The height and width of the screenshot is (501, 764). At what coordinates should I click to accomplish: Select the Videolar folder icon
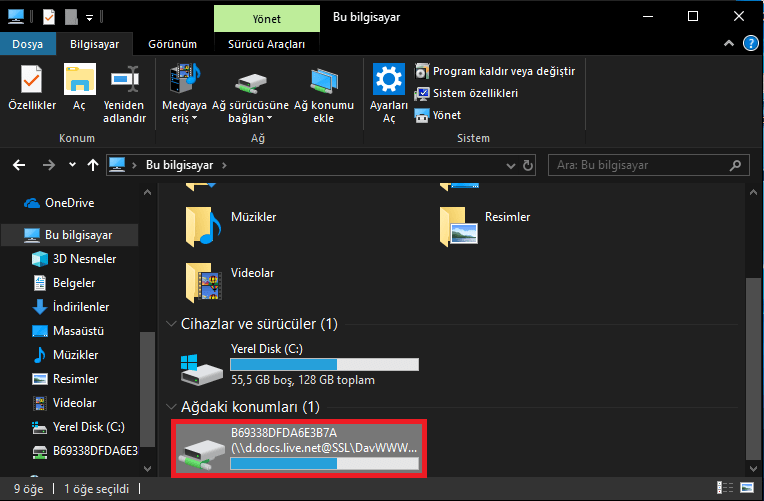coord(204,282)
